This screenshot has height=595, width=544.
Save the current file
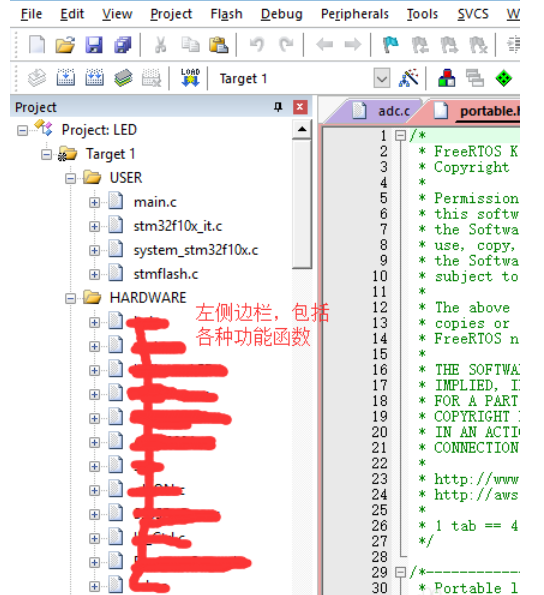[x=94, y=44]
